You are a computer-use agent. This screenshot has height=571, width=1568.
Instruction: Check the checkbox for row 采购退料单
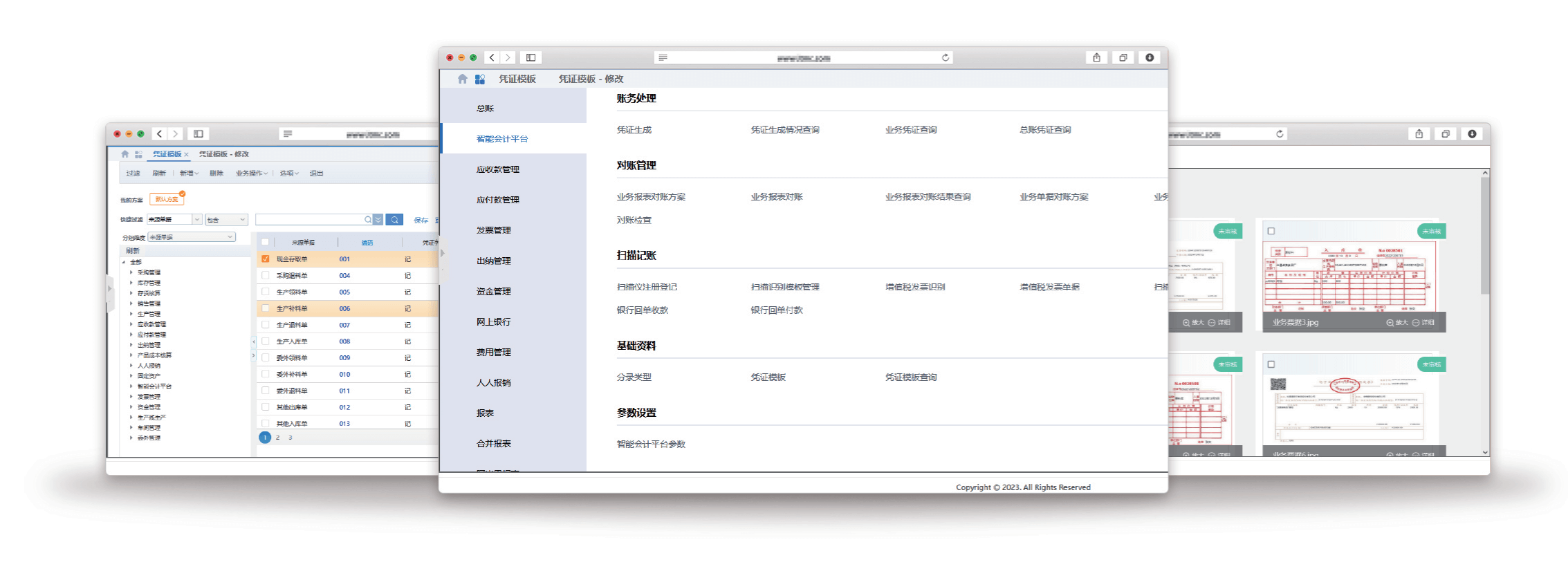(x=266, y=275)
